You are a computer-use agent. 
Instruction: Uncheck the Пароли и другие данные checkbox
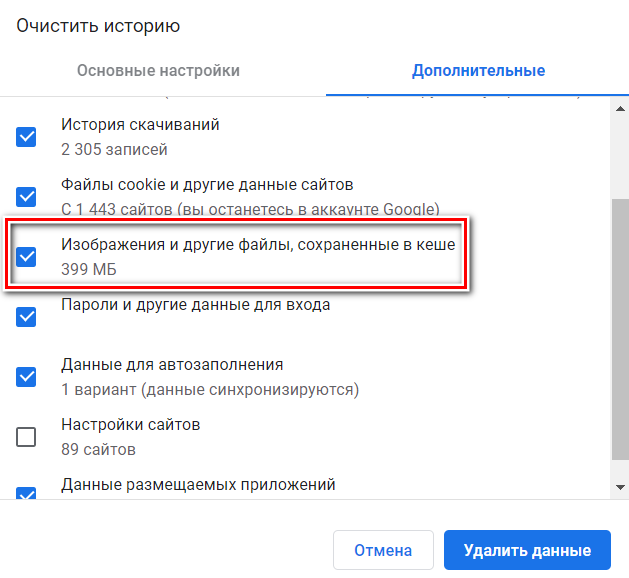click(x=26, y=317)
